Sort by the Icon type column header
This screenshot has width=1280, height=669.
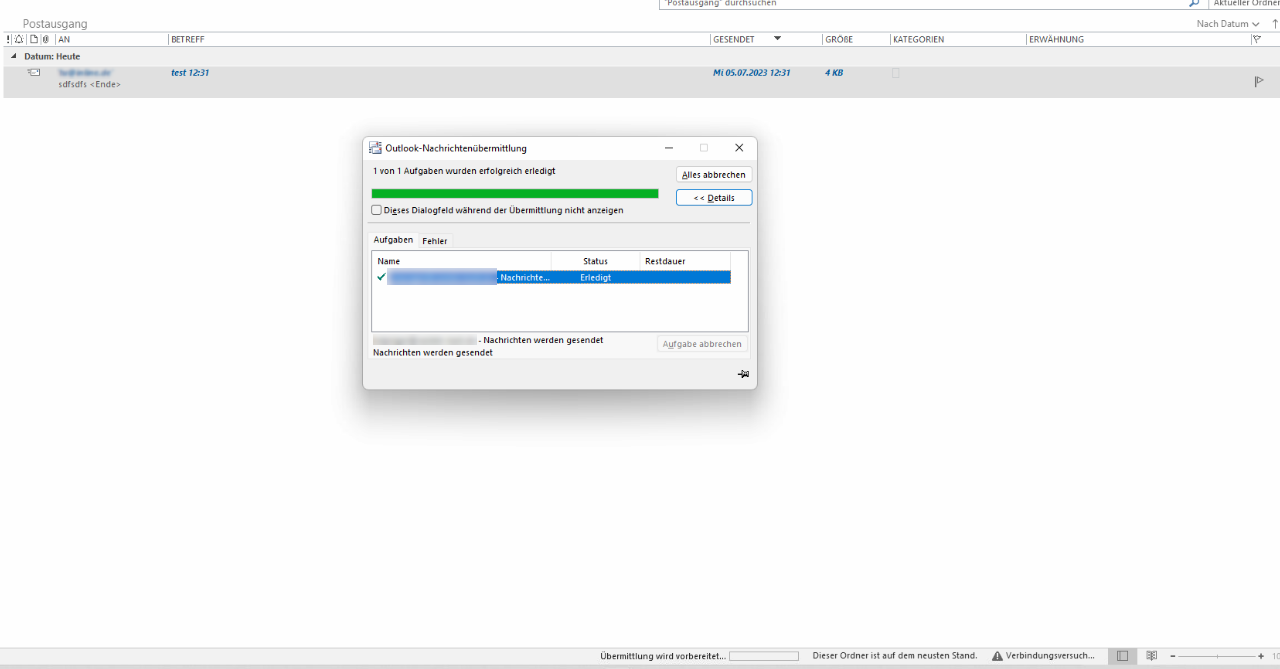click(33, 39)
